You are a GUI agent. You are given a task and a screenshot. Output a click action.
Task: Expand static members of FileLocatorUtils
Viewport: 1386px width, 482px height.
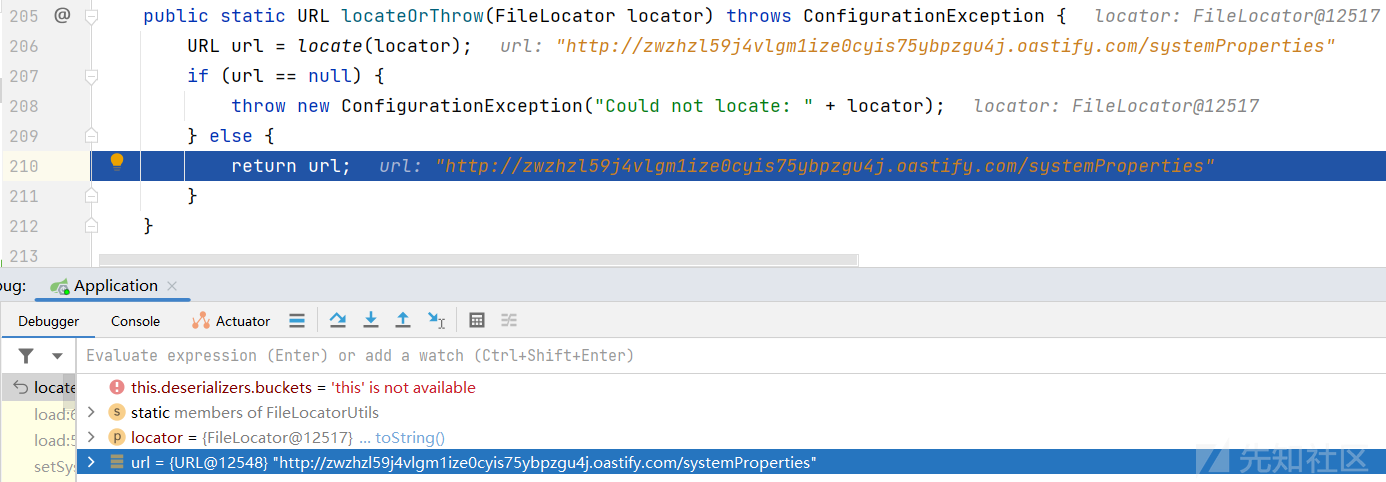point(91,412)
